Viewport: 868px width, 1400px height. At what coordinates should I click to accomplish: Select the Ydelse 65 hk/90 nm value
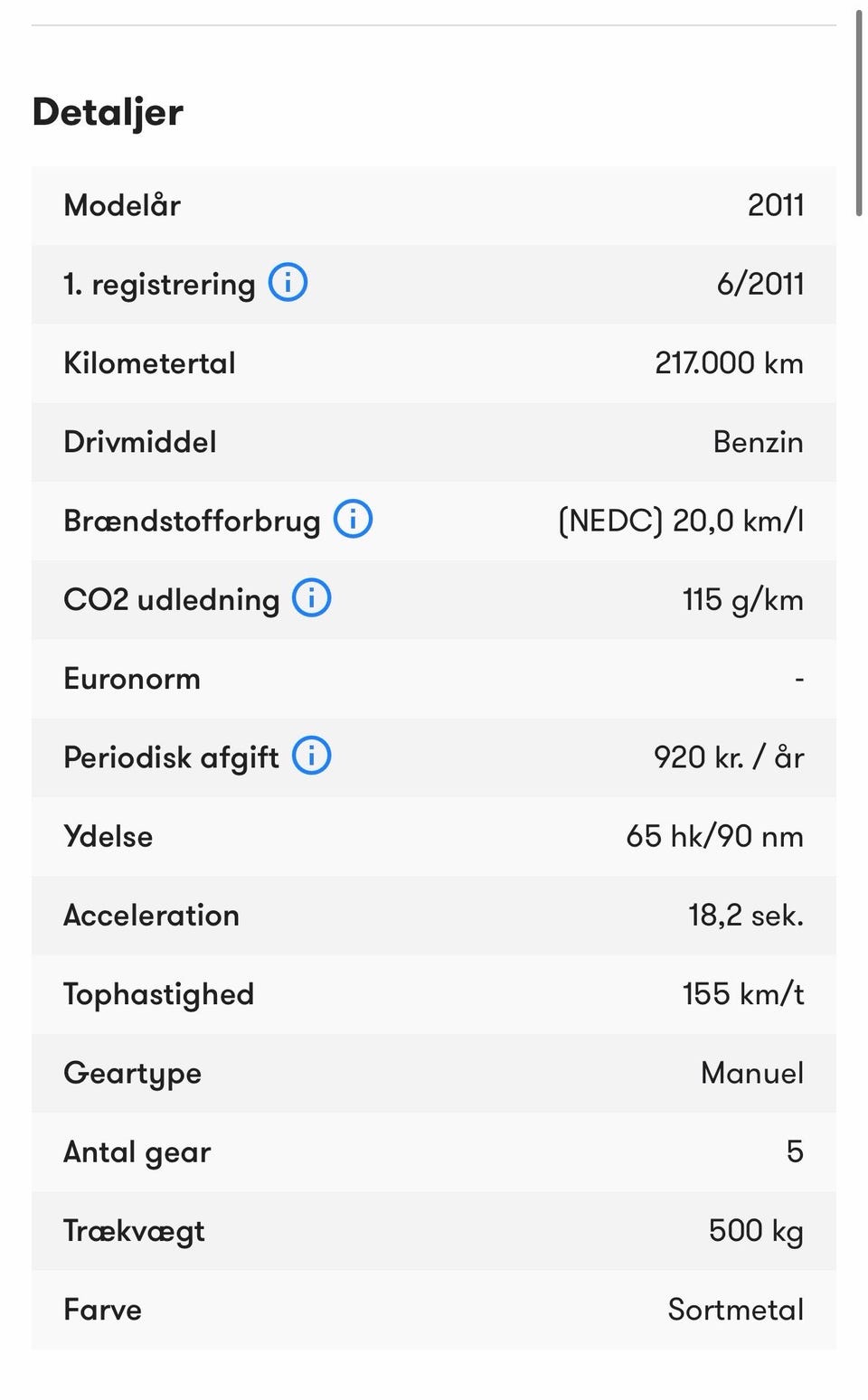click(714, 836)
